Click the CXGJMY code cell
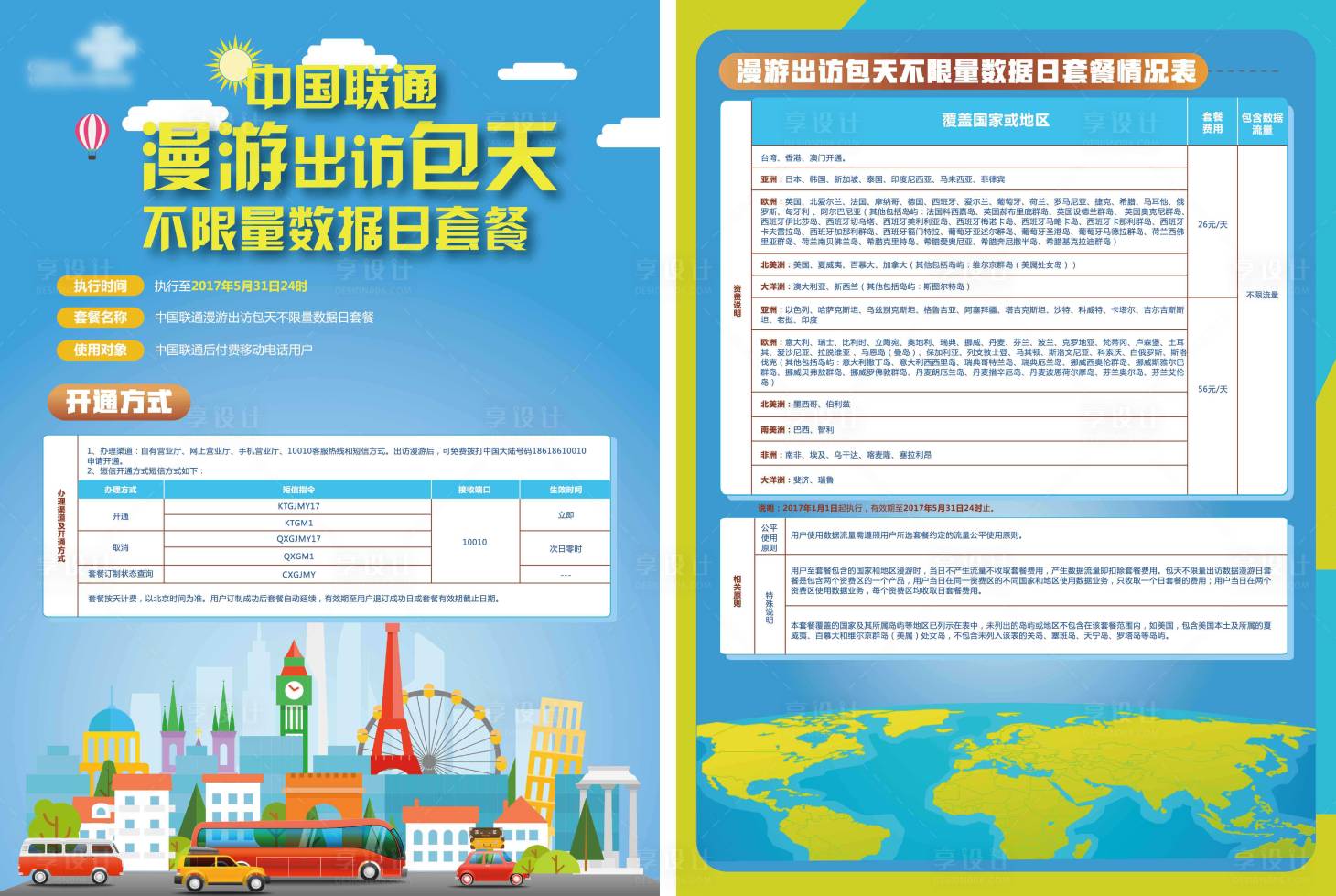This screenshot has width=1336, height=896. [298, 575]
